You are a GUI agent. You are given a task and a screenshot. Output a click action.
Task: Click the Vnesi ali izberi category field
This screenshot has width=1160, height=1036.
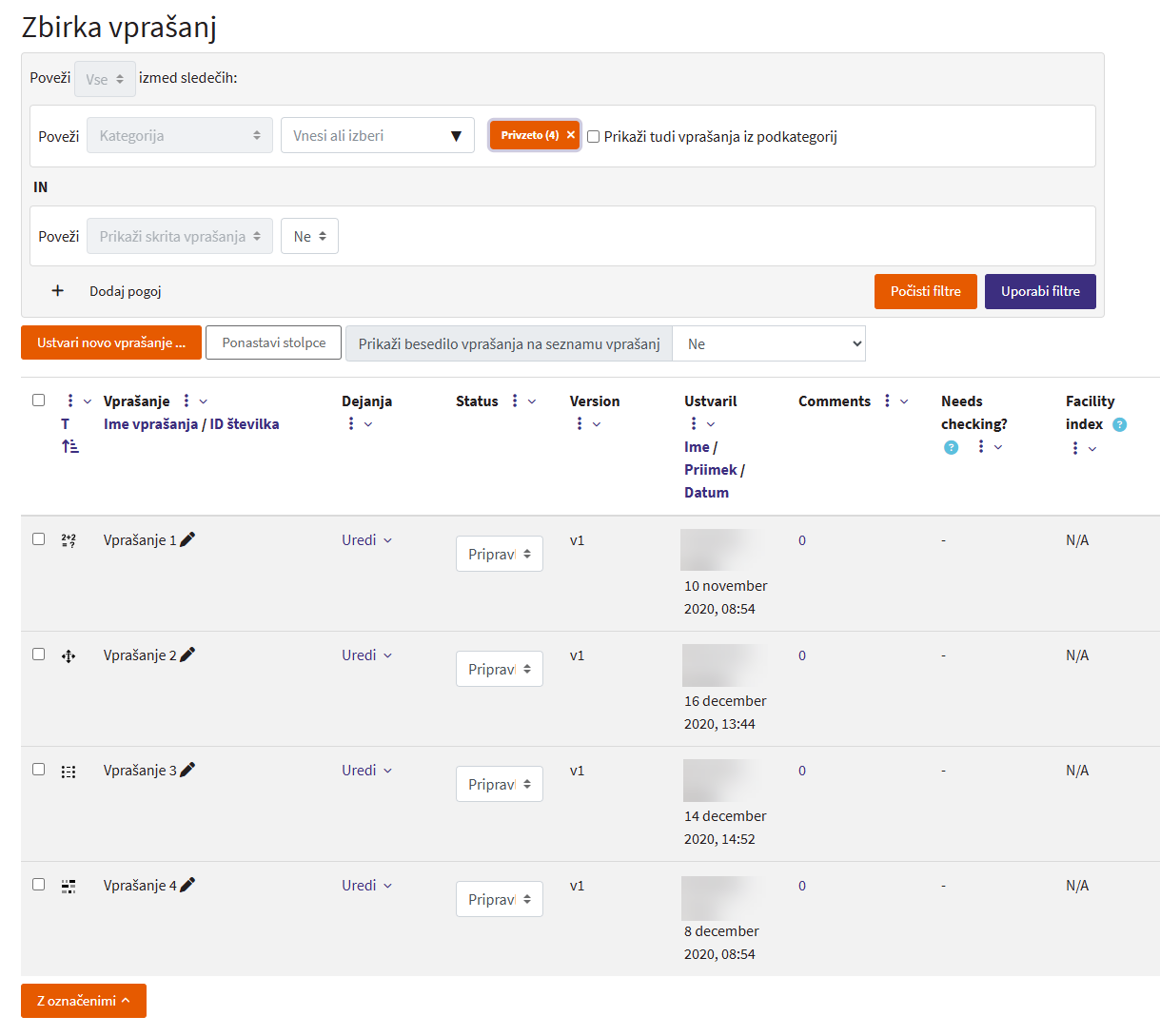tap(377, 136)
